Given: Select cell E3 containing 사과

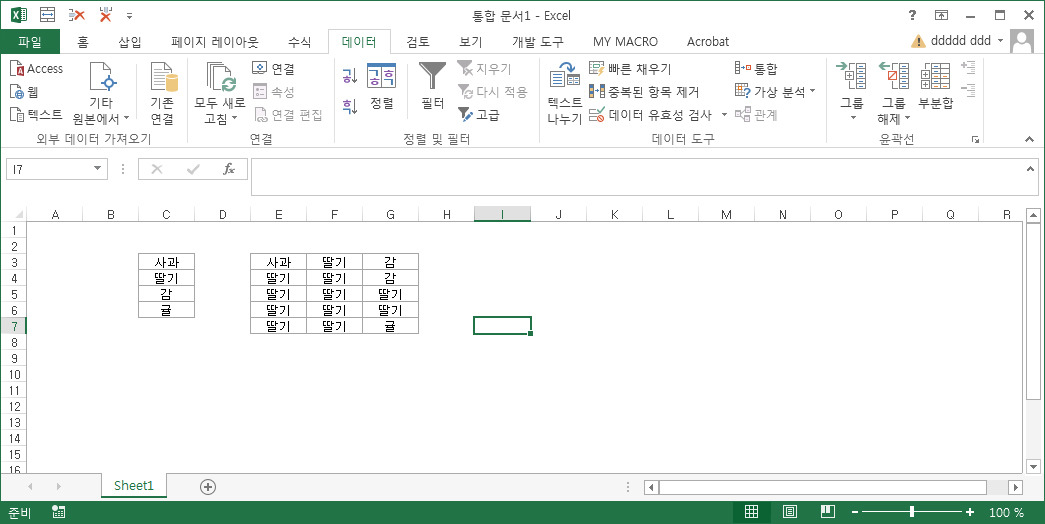Looking at the screenshot, I should point(278,262).
